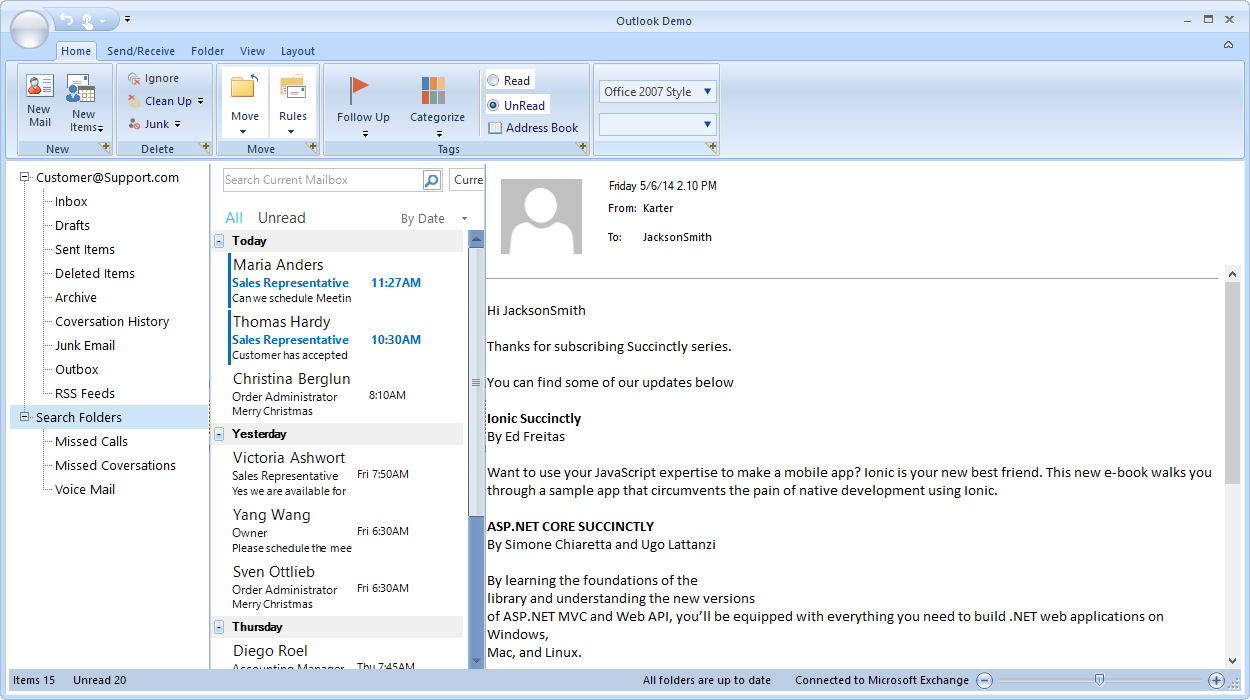Viewport: 1250px width, 700px height.
Task: Click the Move folder icon
Action: (244, 87)
